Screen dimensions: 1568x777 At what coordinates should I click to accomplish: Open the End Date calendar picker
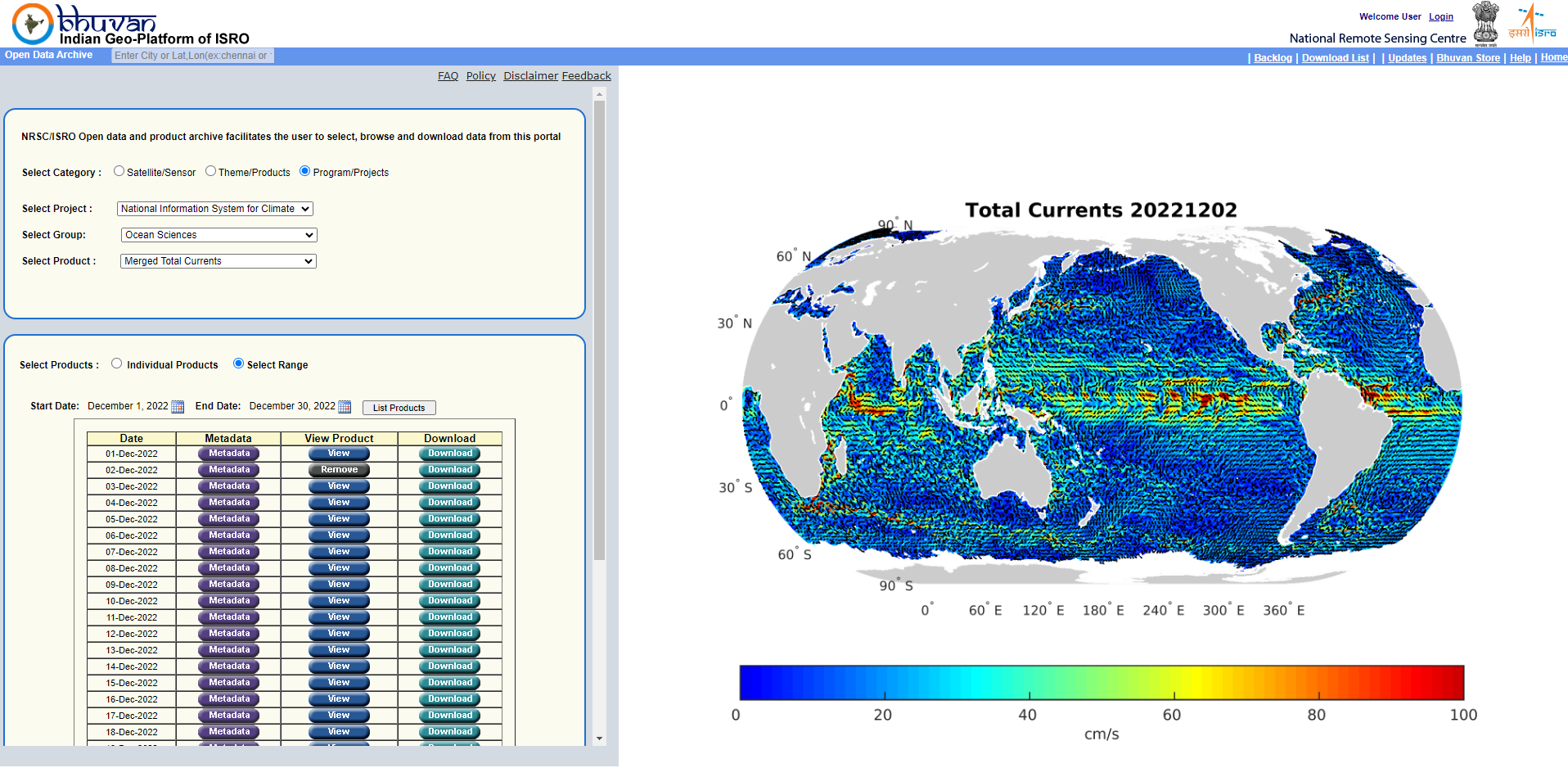click(345, 407)
